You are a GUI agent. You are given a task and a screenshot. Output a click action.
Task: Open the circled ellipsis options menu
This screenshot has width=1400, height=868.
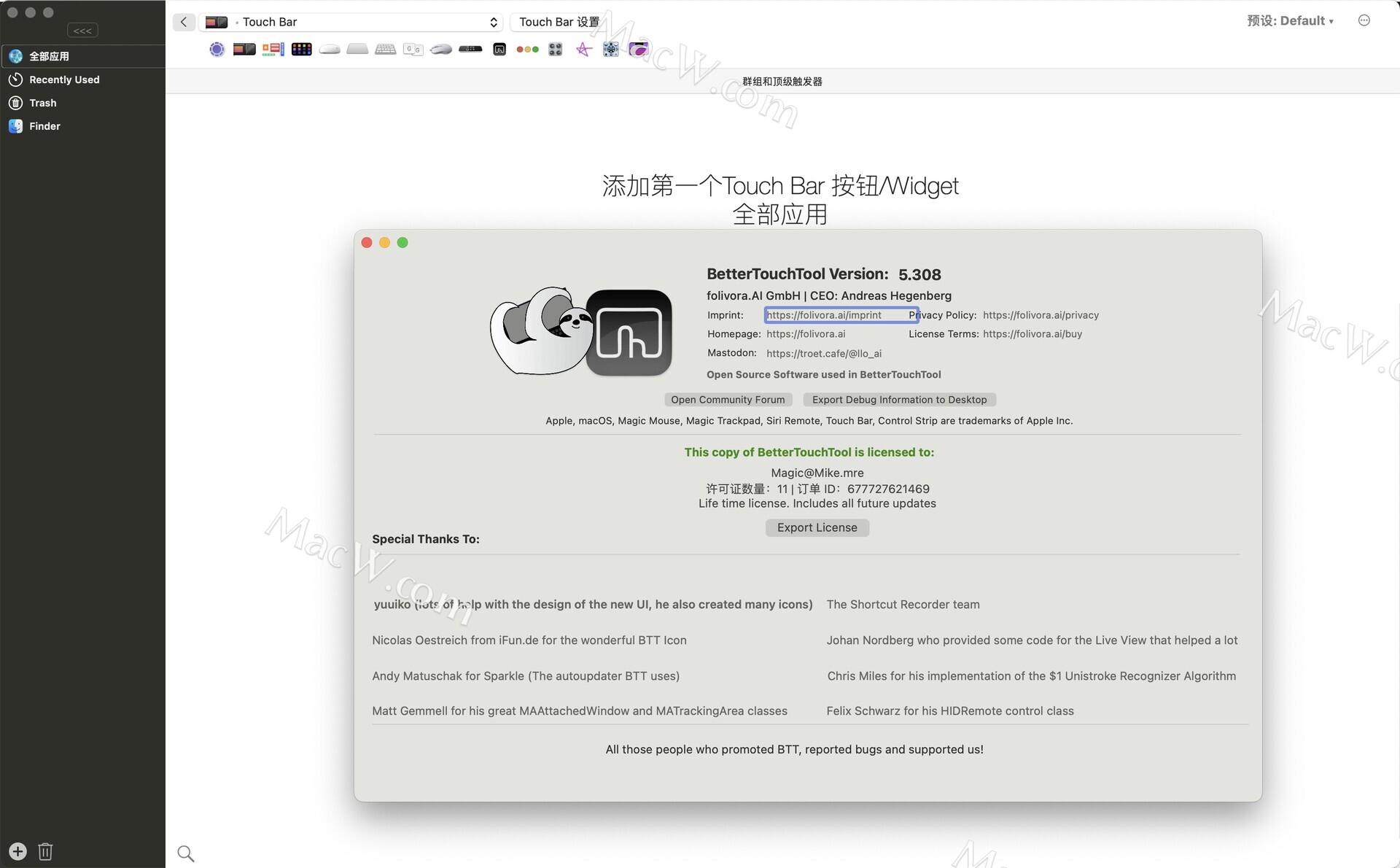click(1364, 20)
